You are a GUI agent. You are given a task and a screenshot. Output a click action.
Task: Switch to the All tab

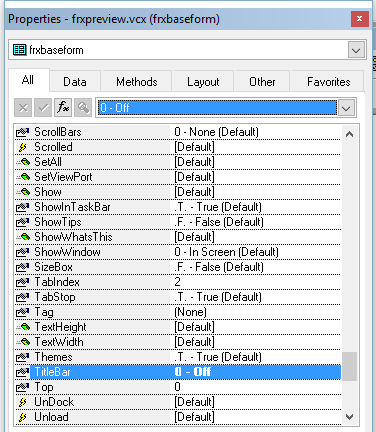28,80
